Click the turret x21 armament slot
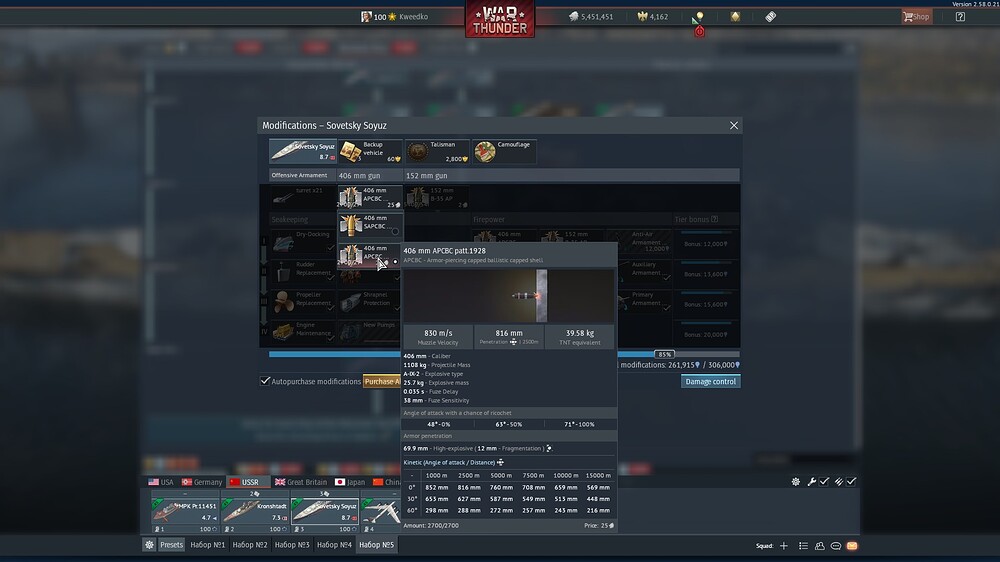Viewport: 1000px width, 562px height. [x=303, y=197]
